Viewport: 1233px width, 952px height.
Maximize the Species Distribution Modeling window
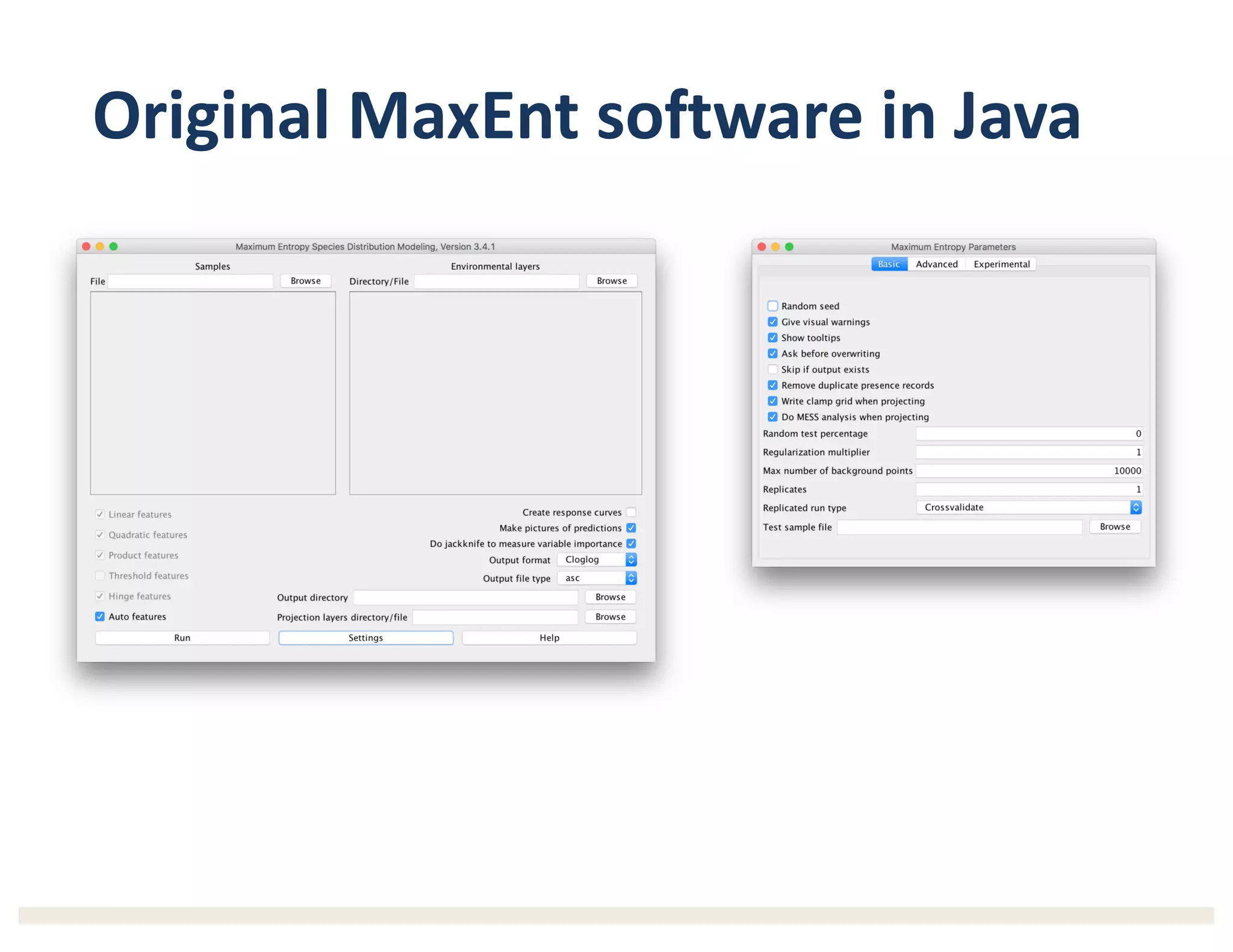(x=114, y=247)
